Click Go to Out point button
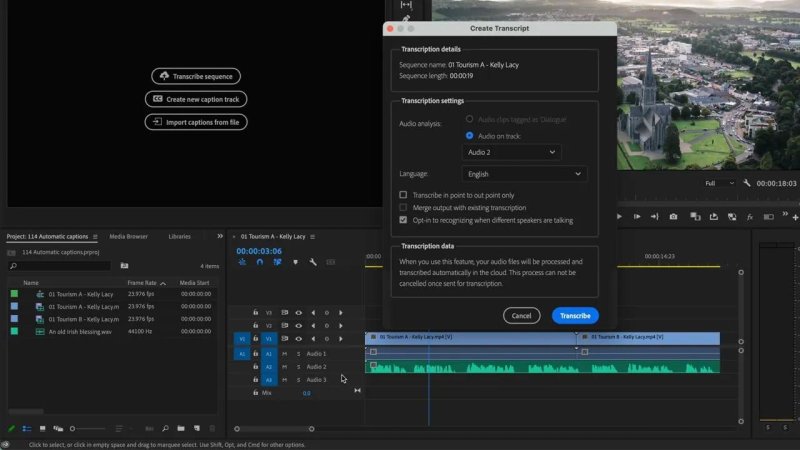 click(x=655, y=217)
